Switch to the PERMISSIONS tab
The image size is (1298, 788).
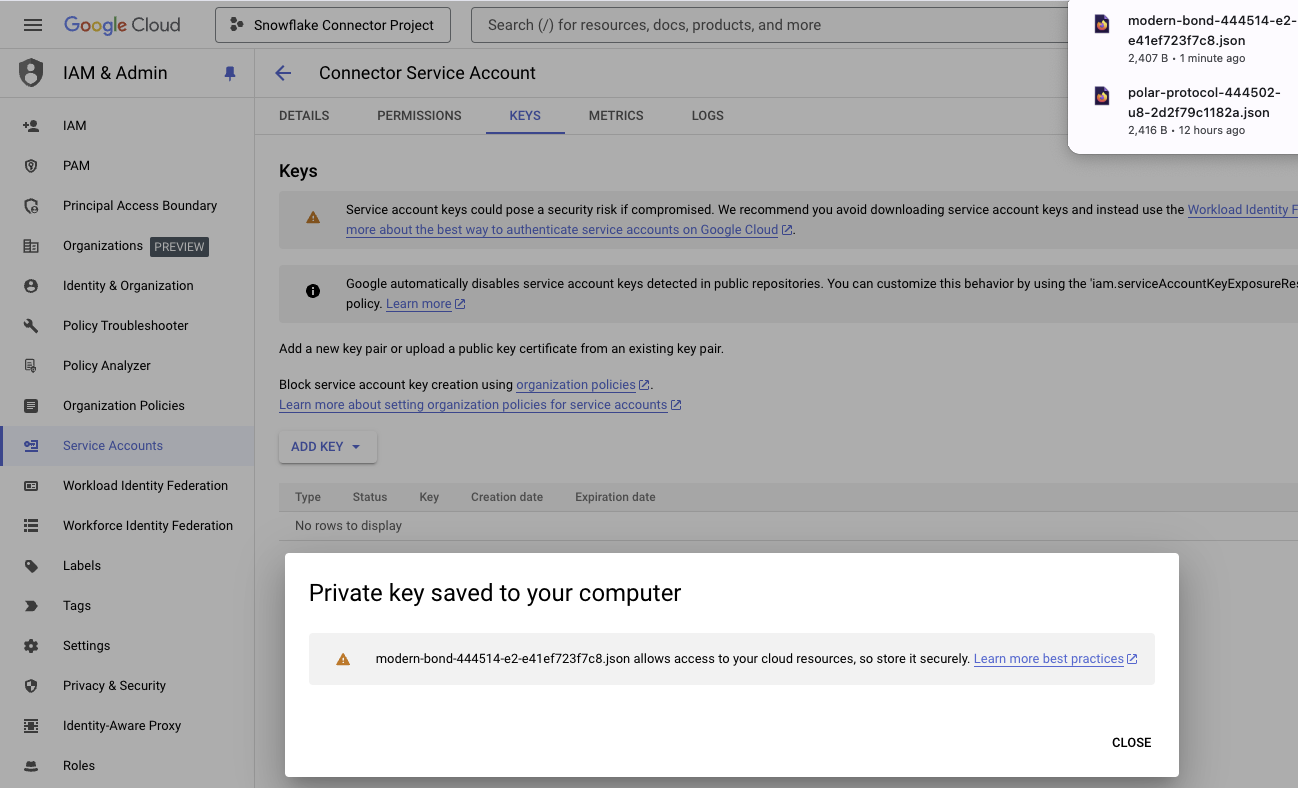coord(419,115)
